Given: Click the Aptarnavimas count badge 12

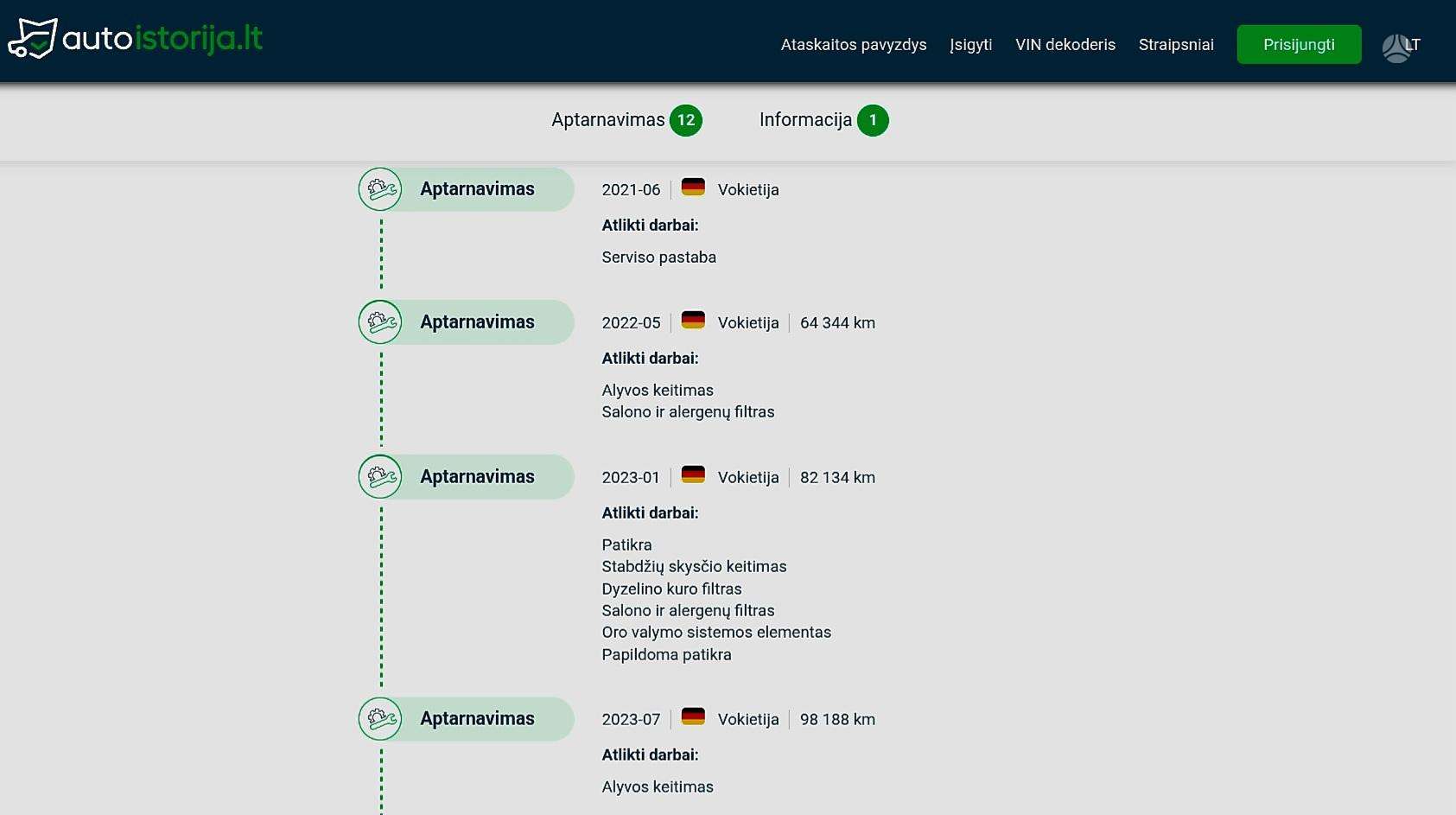Looking at the screenshot, I should click(x=686, y=120).
